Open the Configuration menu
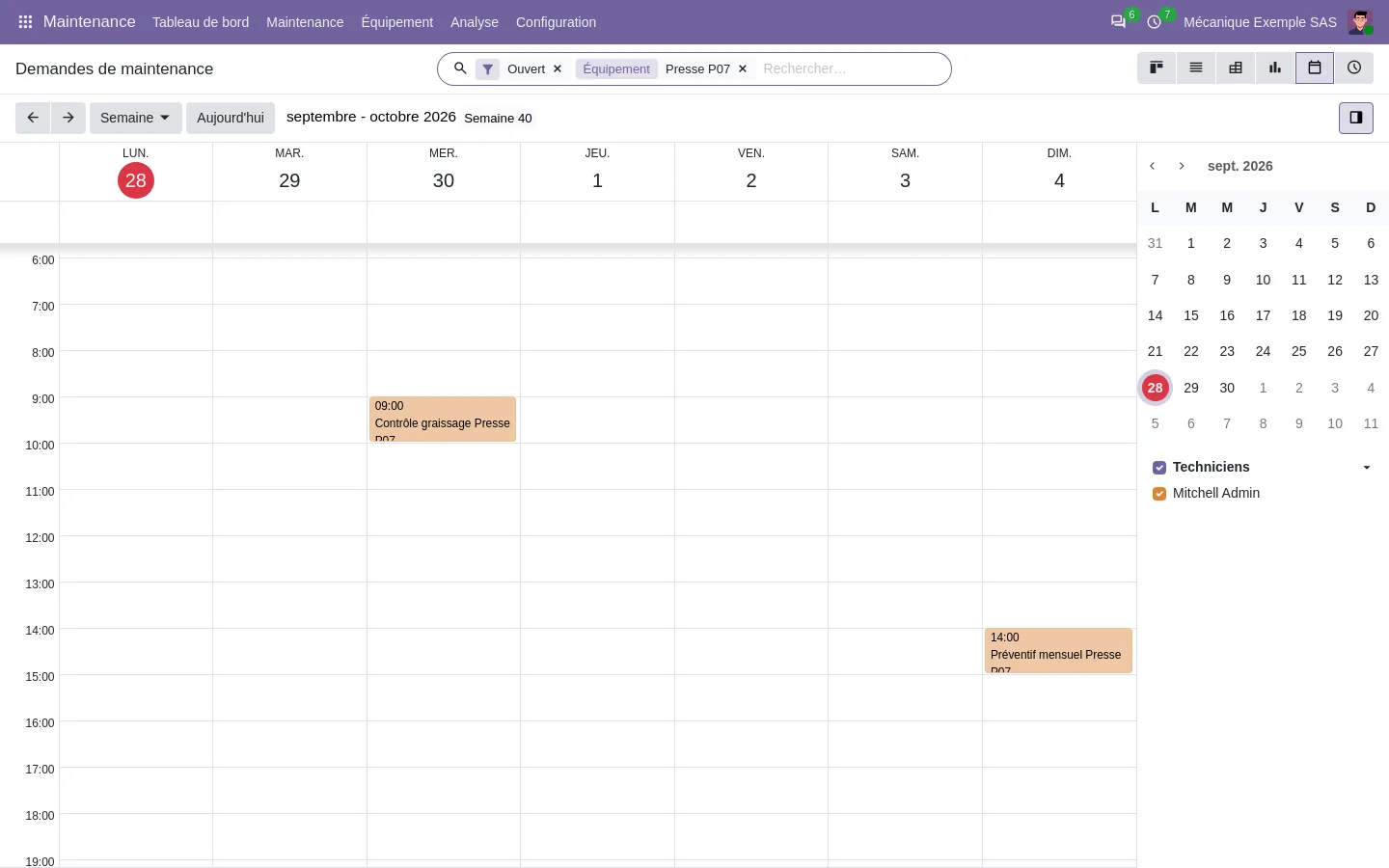Viewport: 1389px width, 868px height. pyautogui.click(x=556, y=22)
